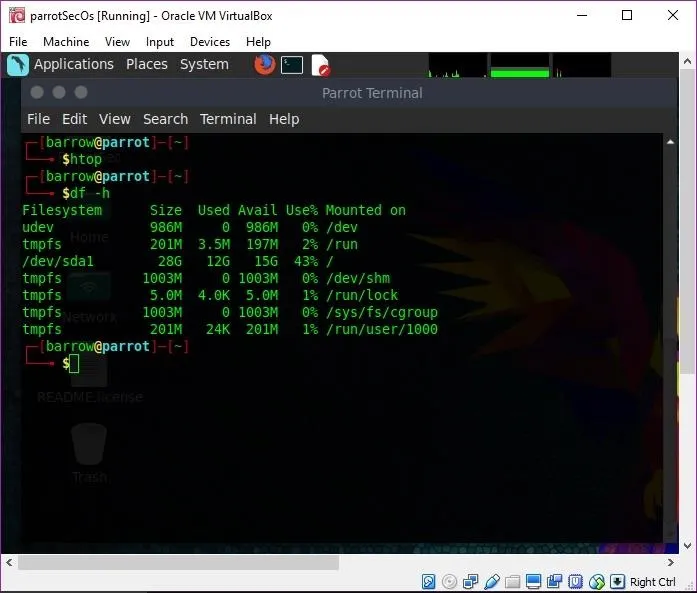This screenshot has height=593, width=697.
Task: Open the VirtualBox Devices menu
Action: click(x=210, y=42)
